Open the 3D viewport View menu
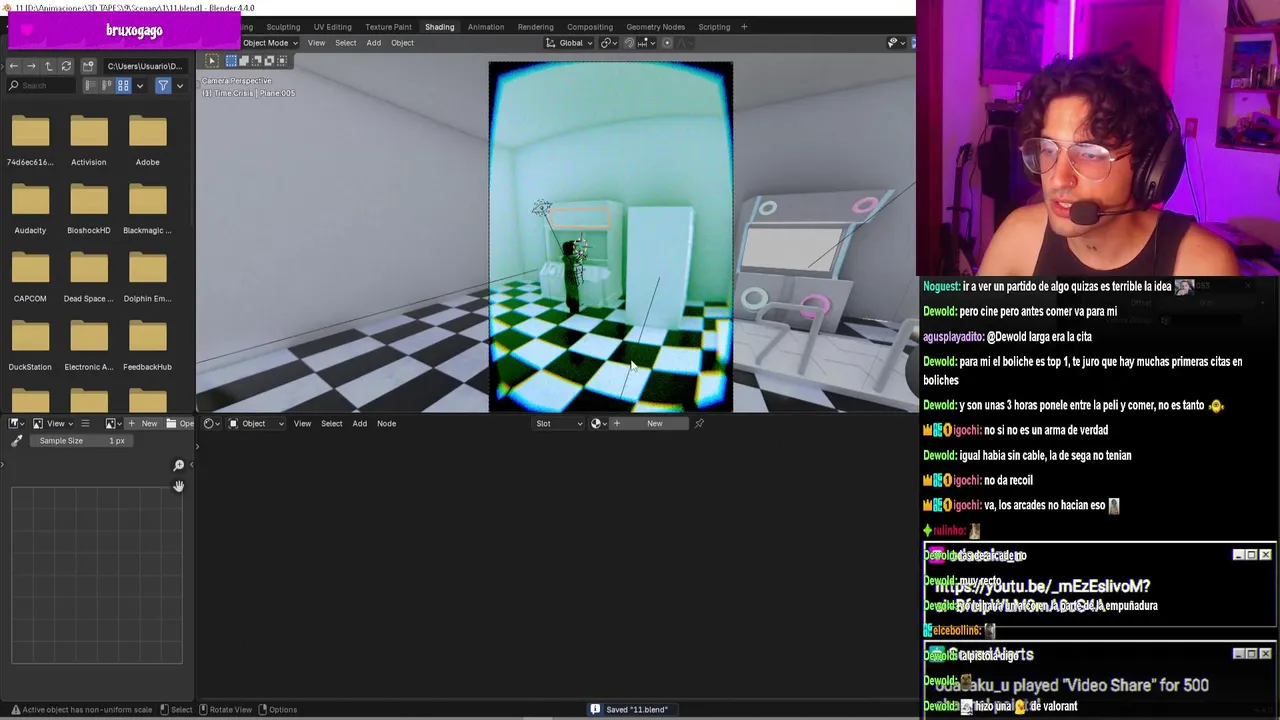The height and width of the screenshot is (720, 1280). [x=316, y=43]
